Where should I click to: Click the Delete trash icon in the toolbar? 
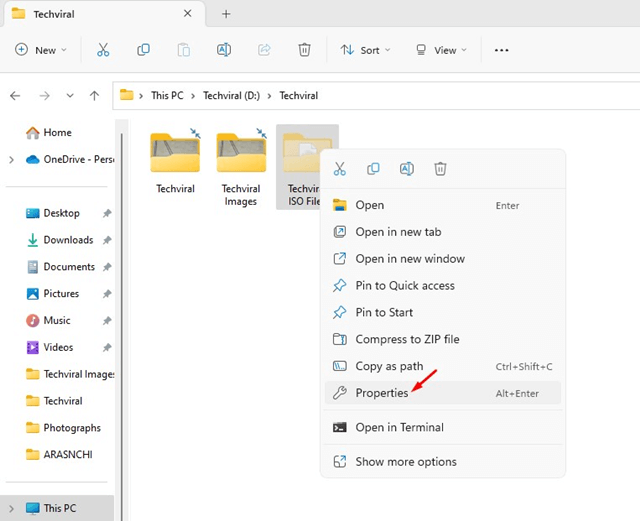tap(304, 50)
